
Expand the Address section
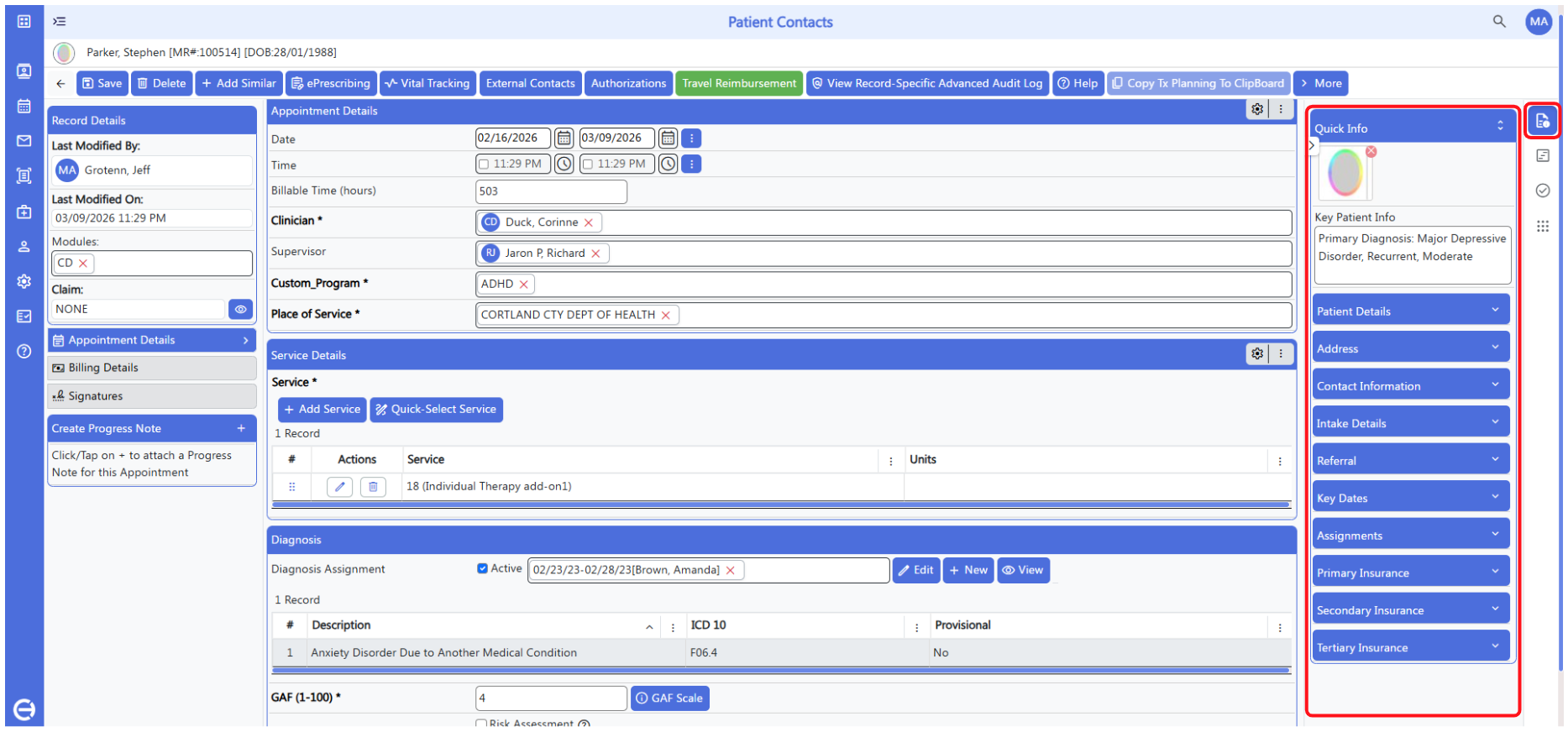coord(1410,348)
